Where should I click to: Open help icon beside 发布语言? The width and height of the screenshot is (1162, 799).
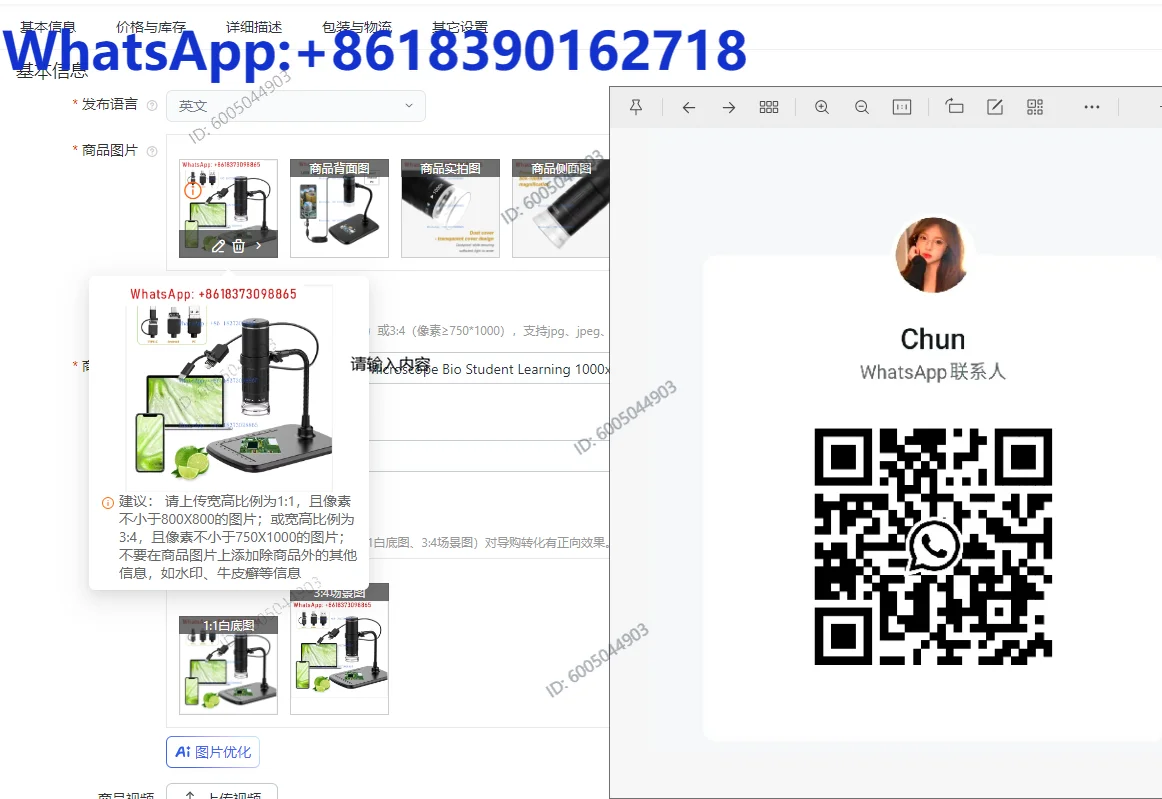pos(152,105)
